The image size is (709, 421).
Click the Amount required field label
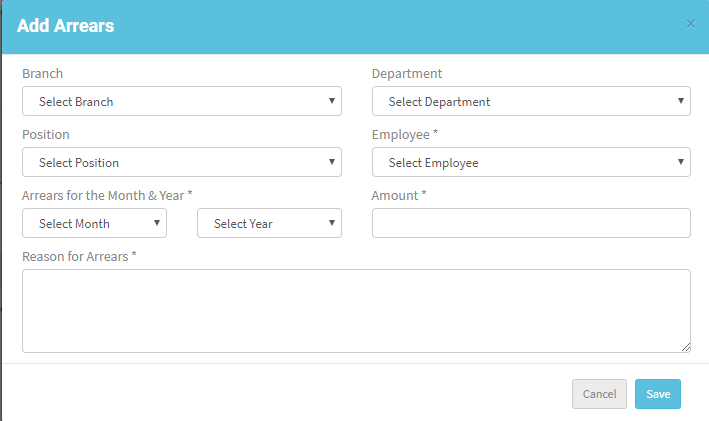[x=399, y=196]
